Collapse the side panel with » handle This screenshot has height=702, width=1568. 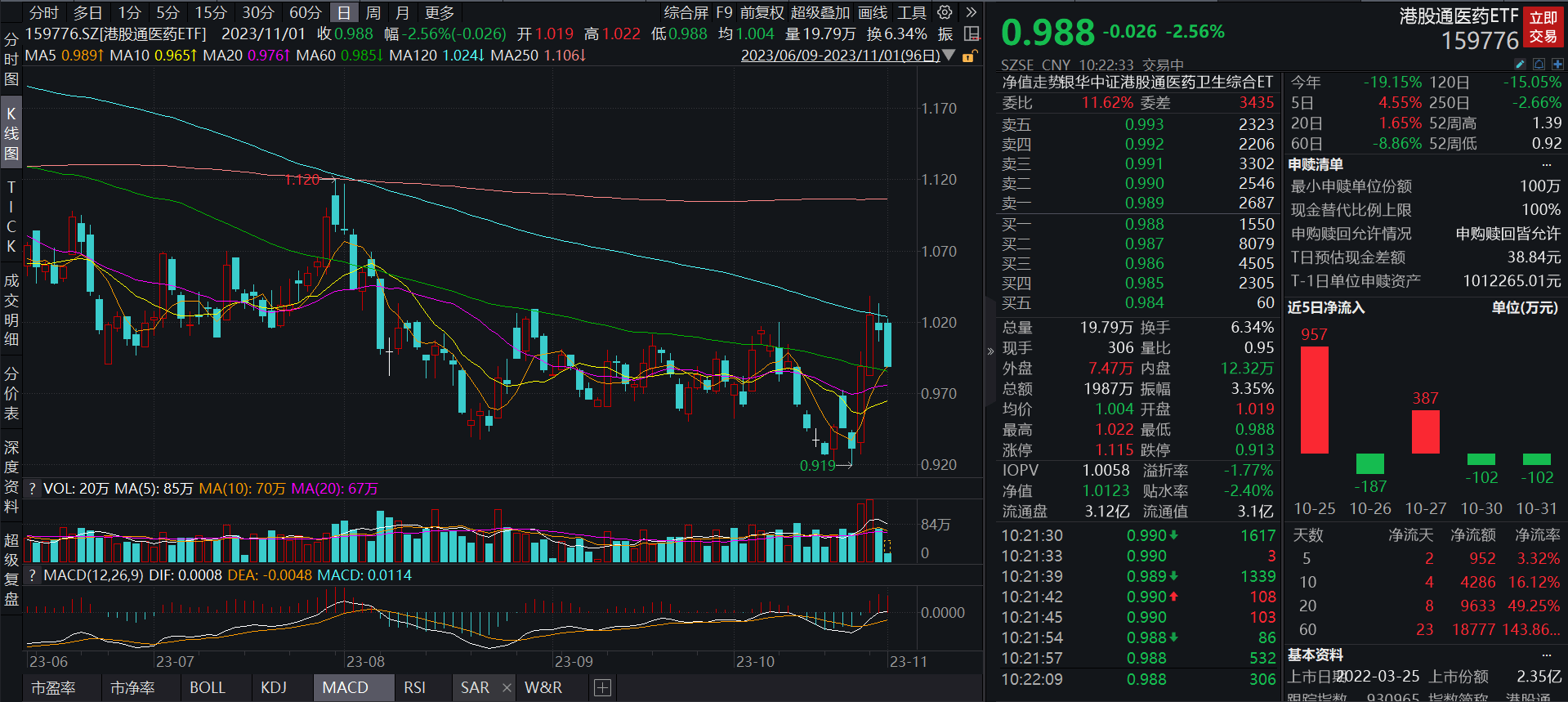tap(990, 351)
